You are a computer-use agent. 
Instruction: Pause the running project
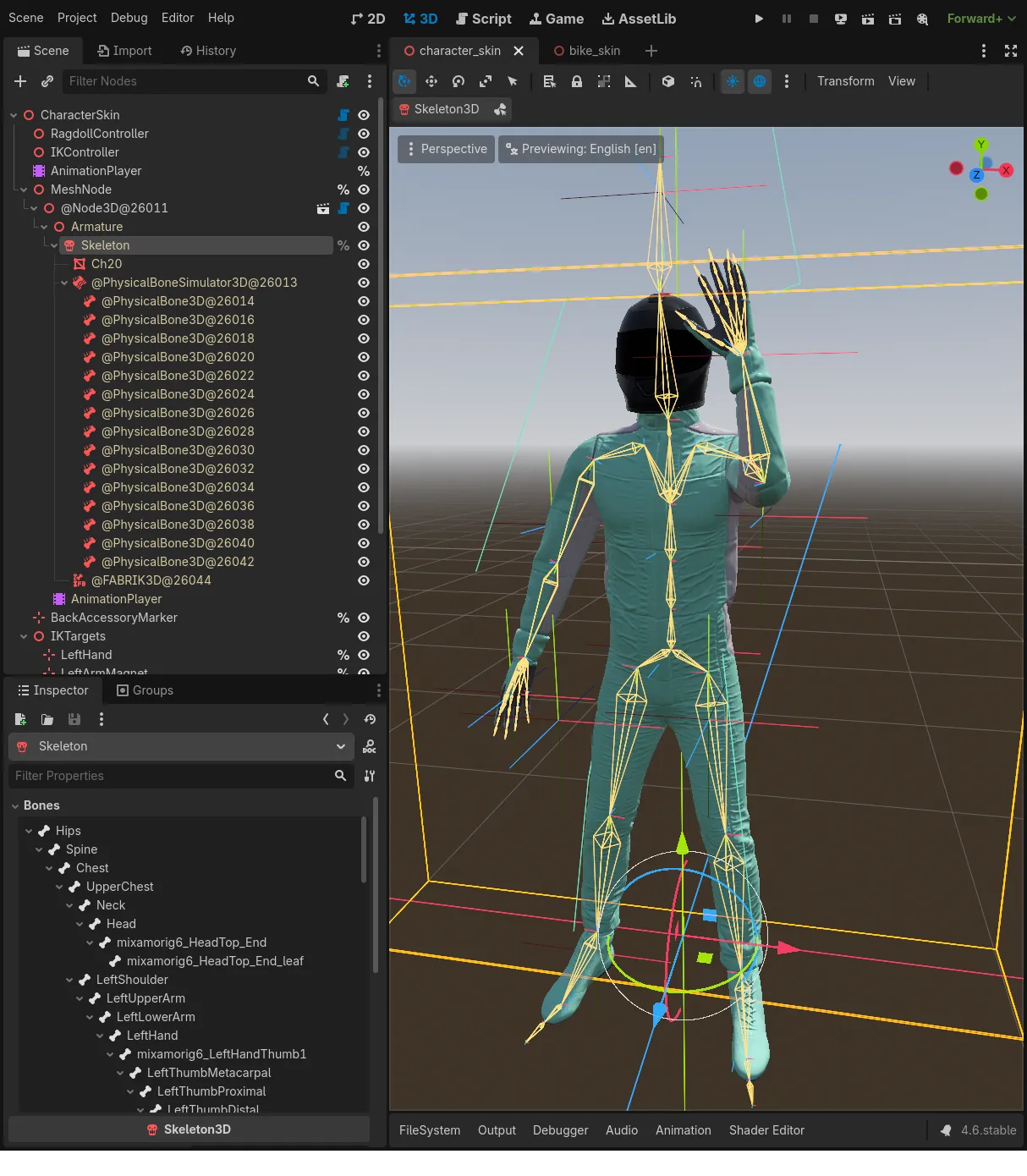coord(787,19)
